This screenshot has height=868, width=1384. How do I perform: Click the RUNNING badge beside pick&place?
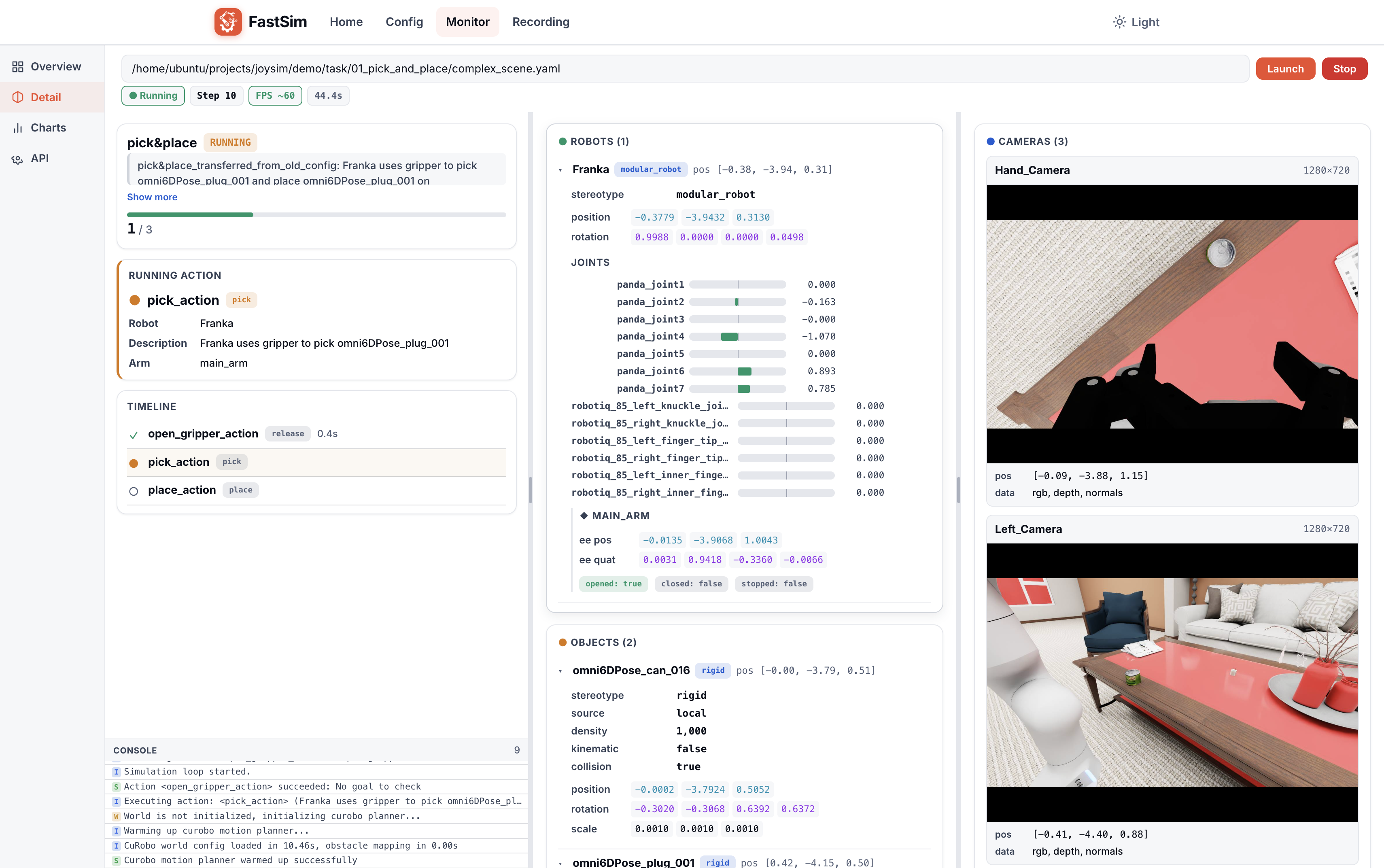(230, 142)
